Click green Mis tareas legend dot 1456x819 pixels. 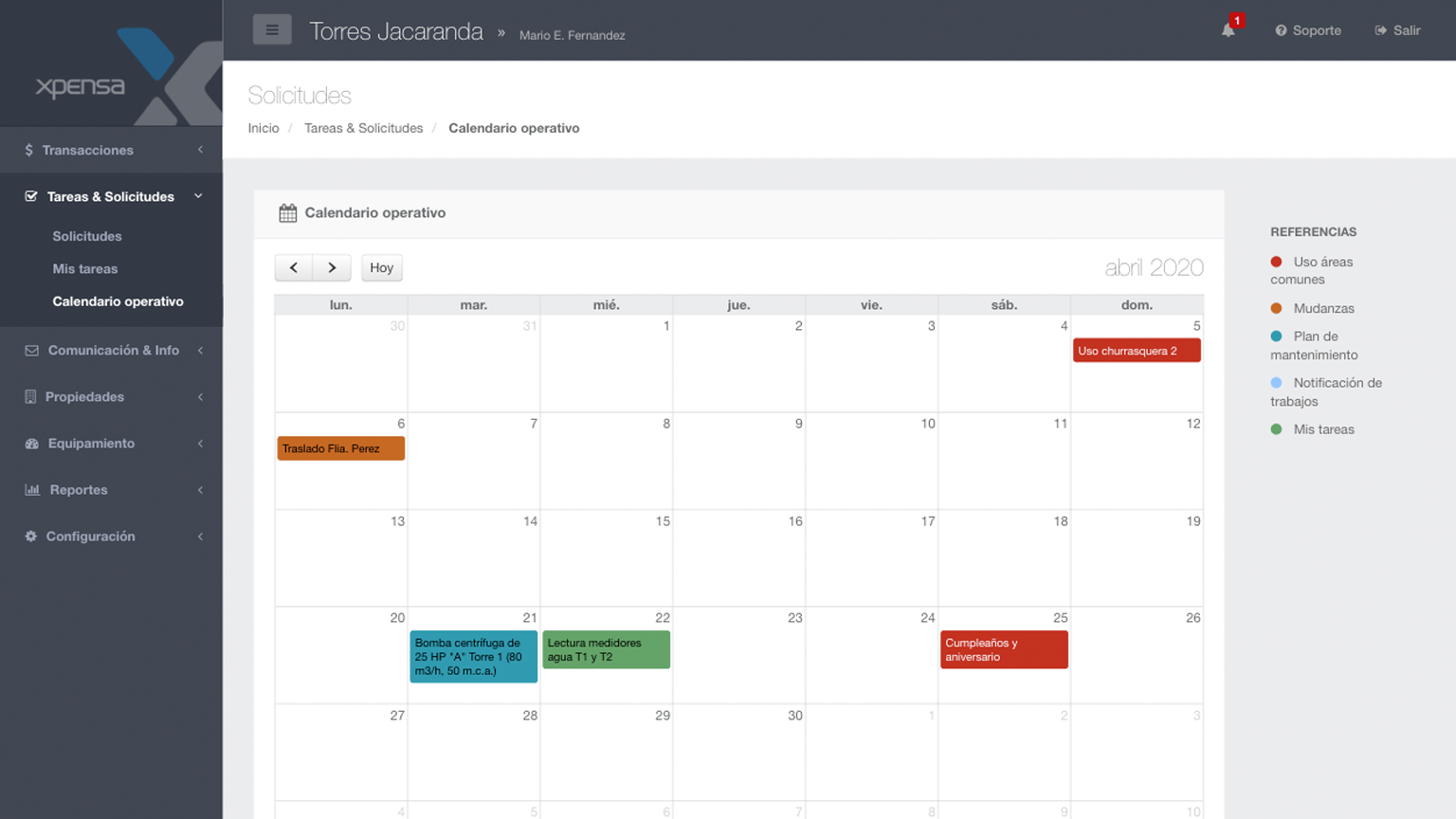click(1276, 429)
